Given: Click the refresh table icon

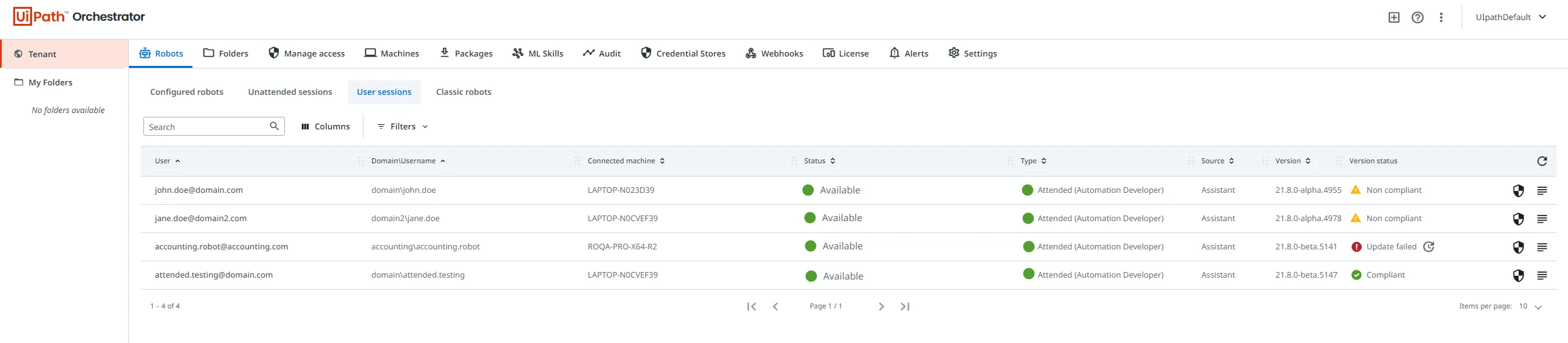Looking at the screenshot, I should coord(1542,161).
